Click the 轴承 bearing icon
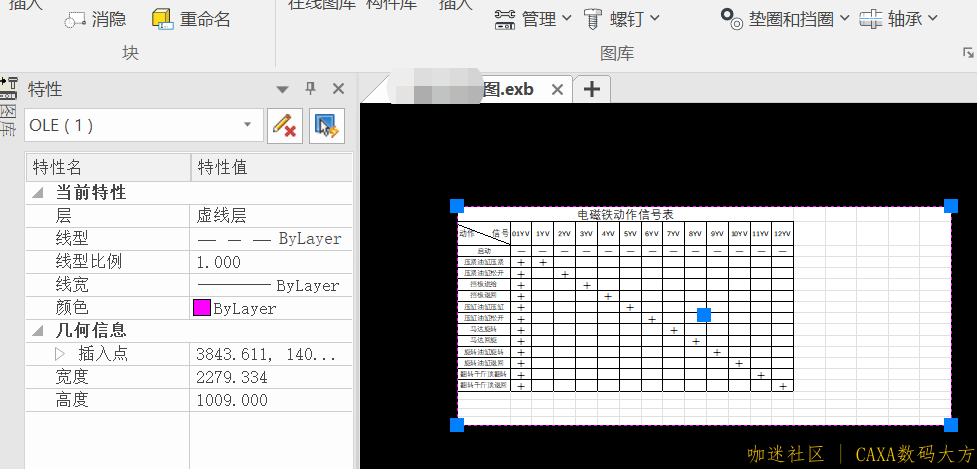Image resolution: width=977 pixels, height=469 pixels. (871, 18)
